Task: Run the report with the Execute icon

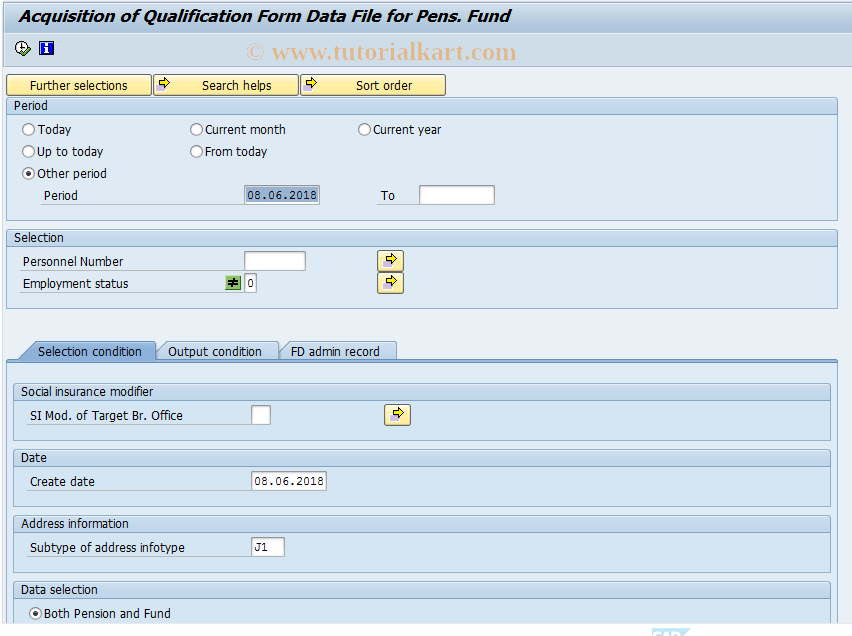Action: (20, 48)
